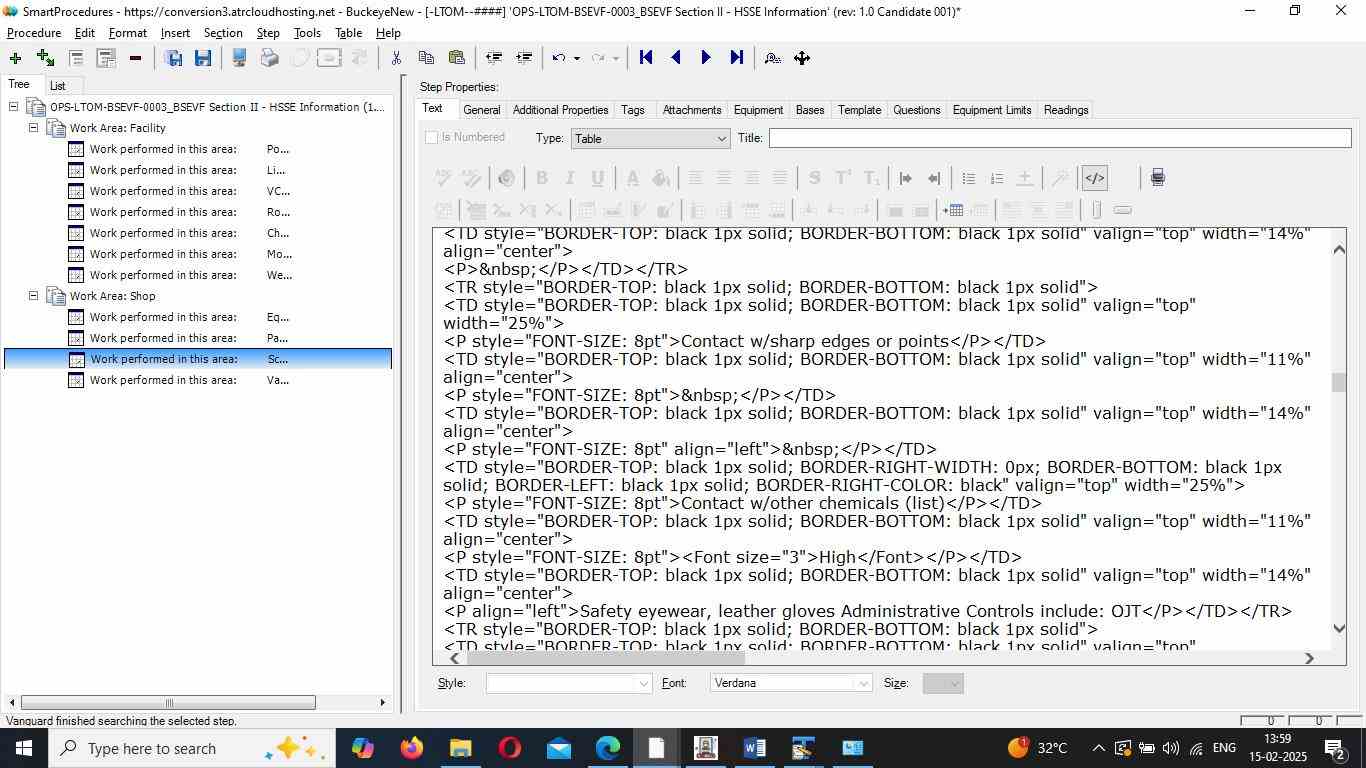Switch to the Attachments tab
This screenshot has width=1366, height=768.
pos(691,110)
